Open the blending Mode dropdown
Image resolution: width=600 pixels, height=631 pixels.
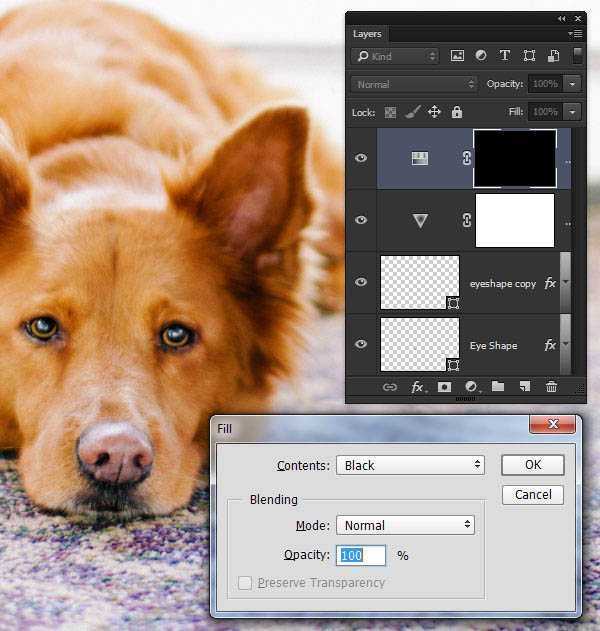(405, 525)
